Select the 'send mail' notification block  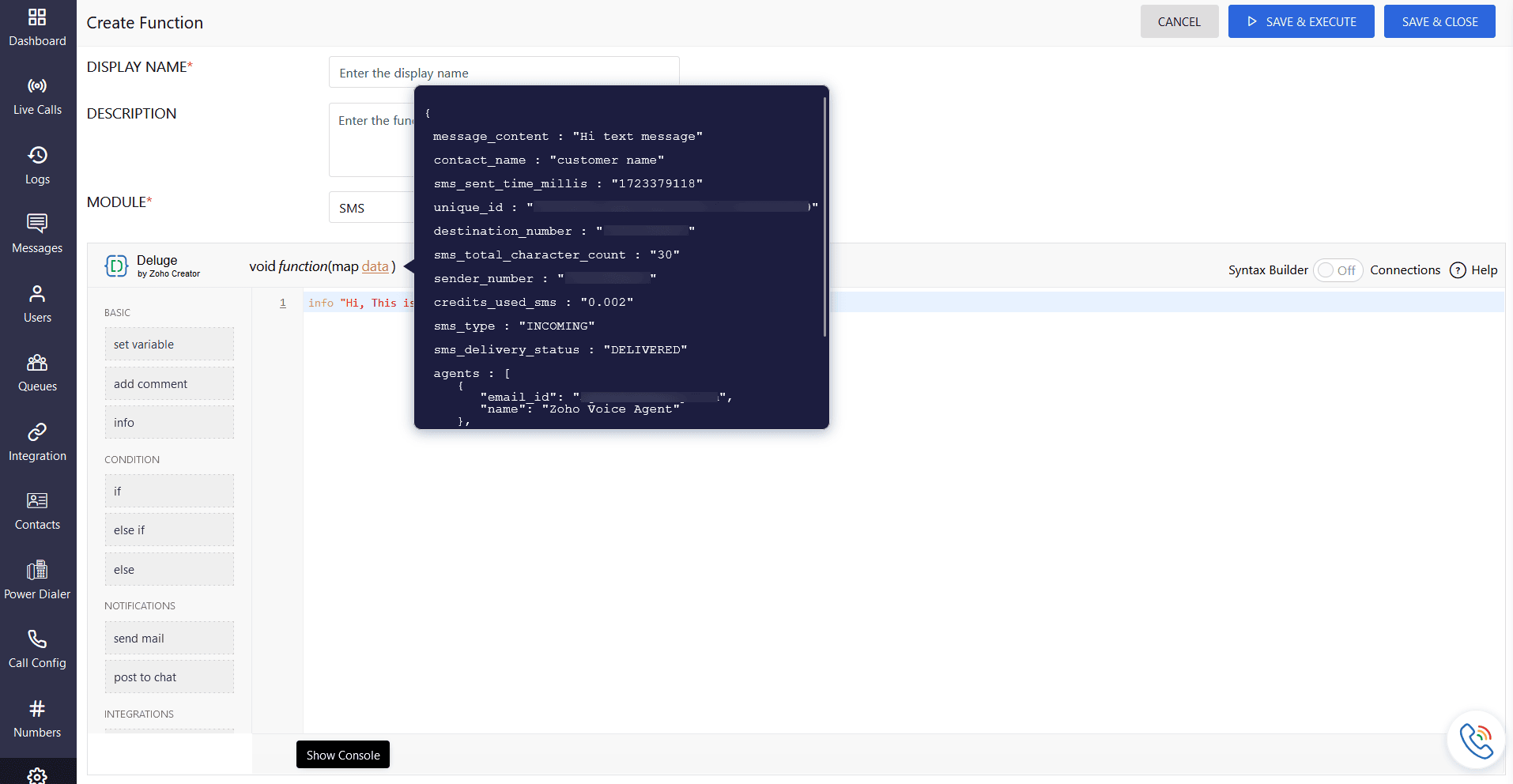[x=169, y=638]
